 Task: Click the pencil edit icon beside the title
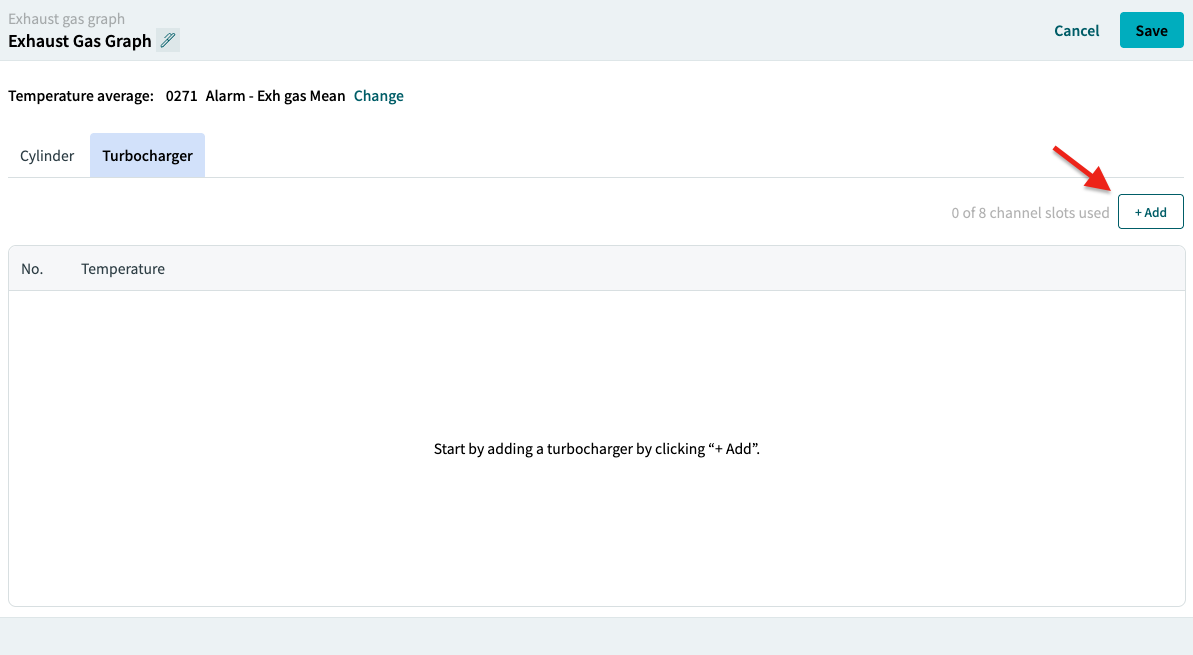pyautogui.click(x=168, y=40)
